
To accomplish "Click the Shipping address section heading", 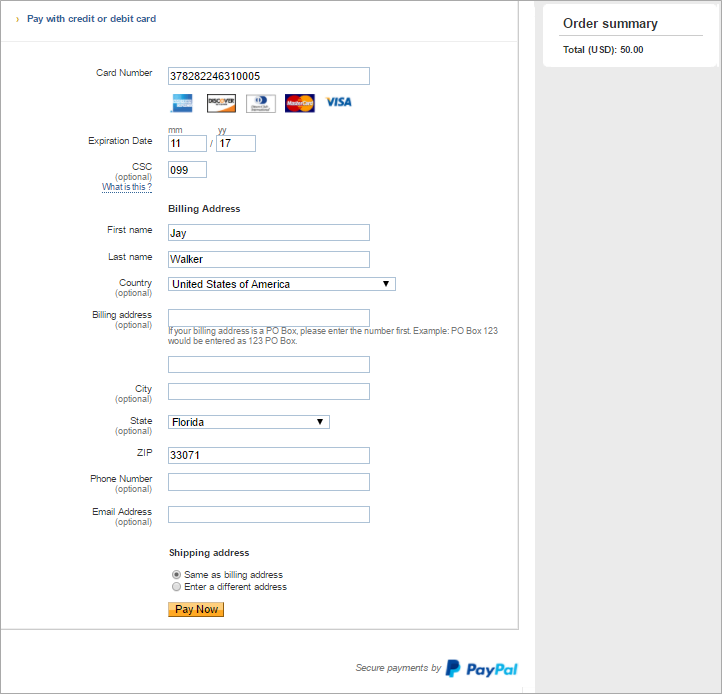I will (x=209, y=553).
